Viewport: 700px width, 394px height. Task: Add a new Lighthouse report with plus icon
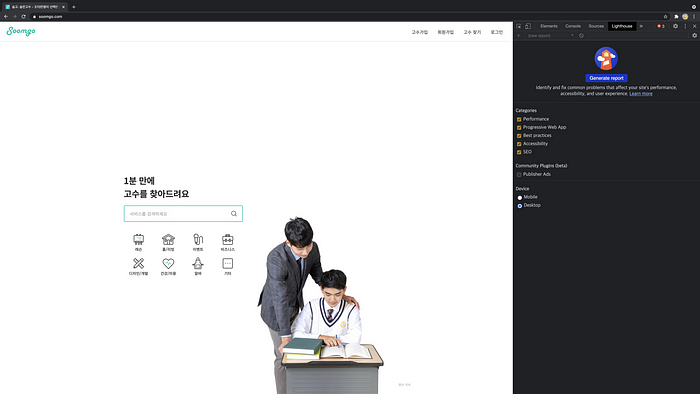pos(518,36)
